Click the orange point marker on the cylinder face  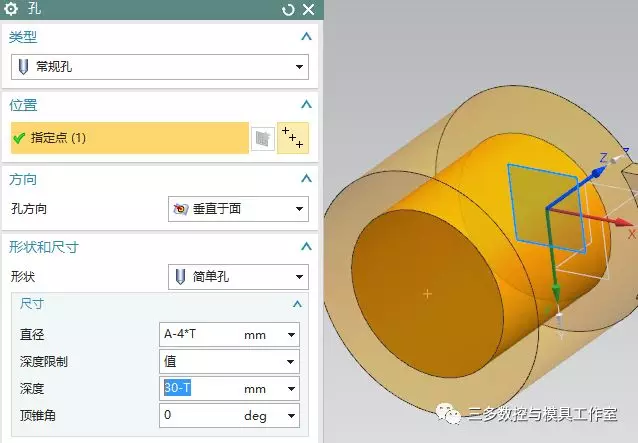click(x=427, y=294)
